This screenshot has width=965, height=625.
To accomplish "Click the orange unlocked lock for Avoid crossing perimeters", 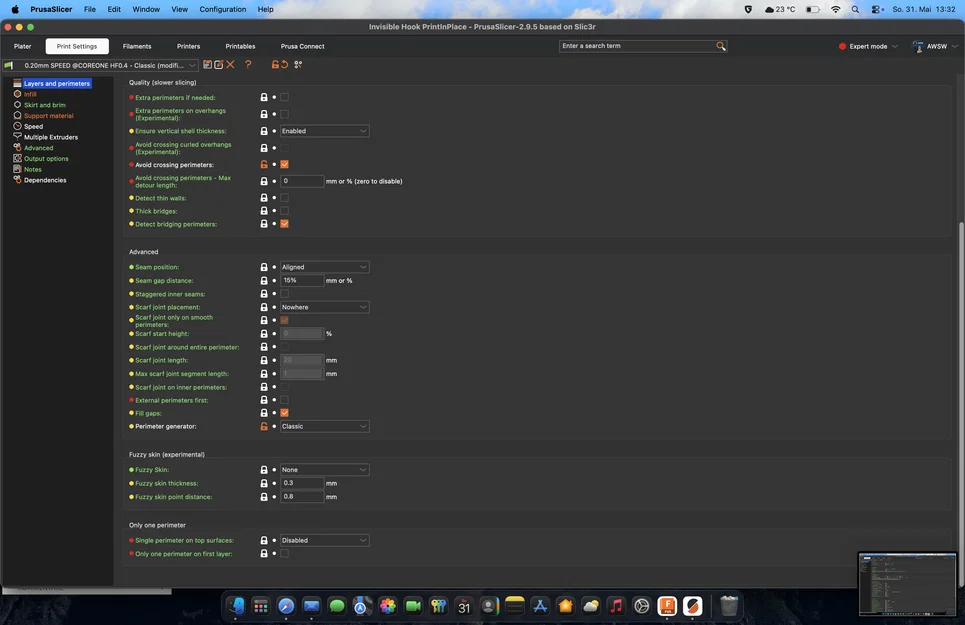I will click(264, 164).
